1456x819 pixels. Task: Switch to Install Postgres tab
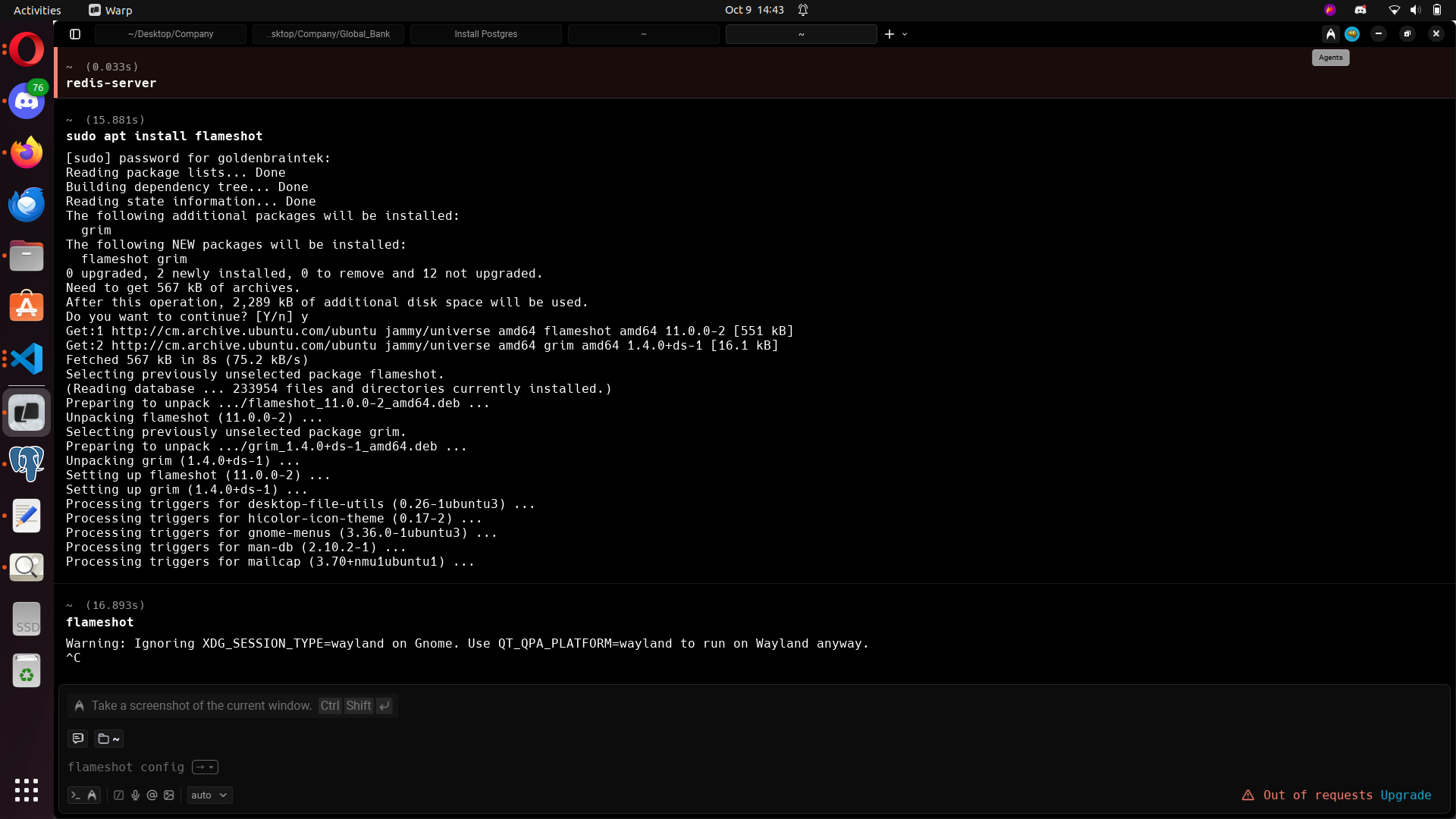pos(485,34)
